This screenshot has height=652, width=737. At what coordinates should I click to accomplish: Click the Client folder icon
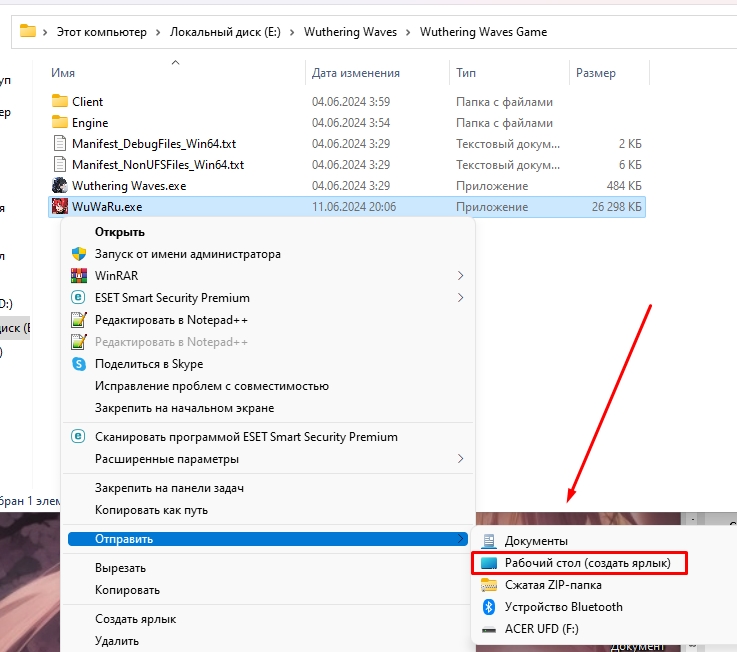(x=60, y=101)
